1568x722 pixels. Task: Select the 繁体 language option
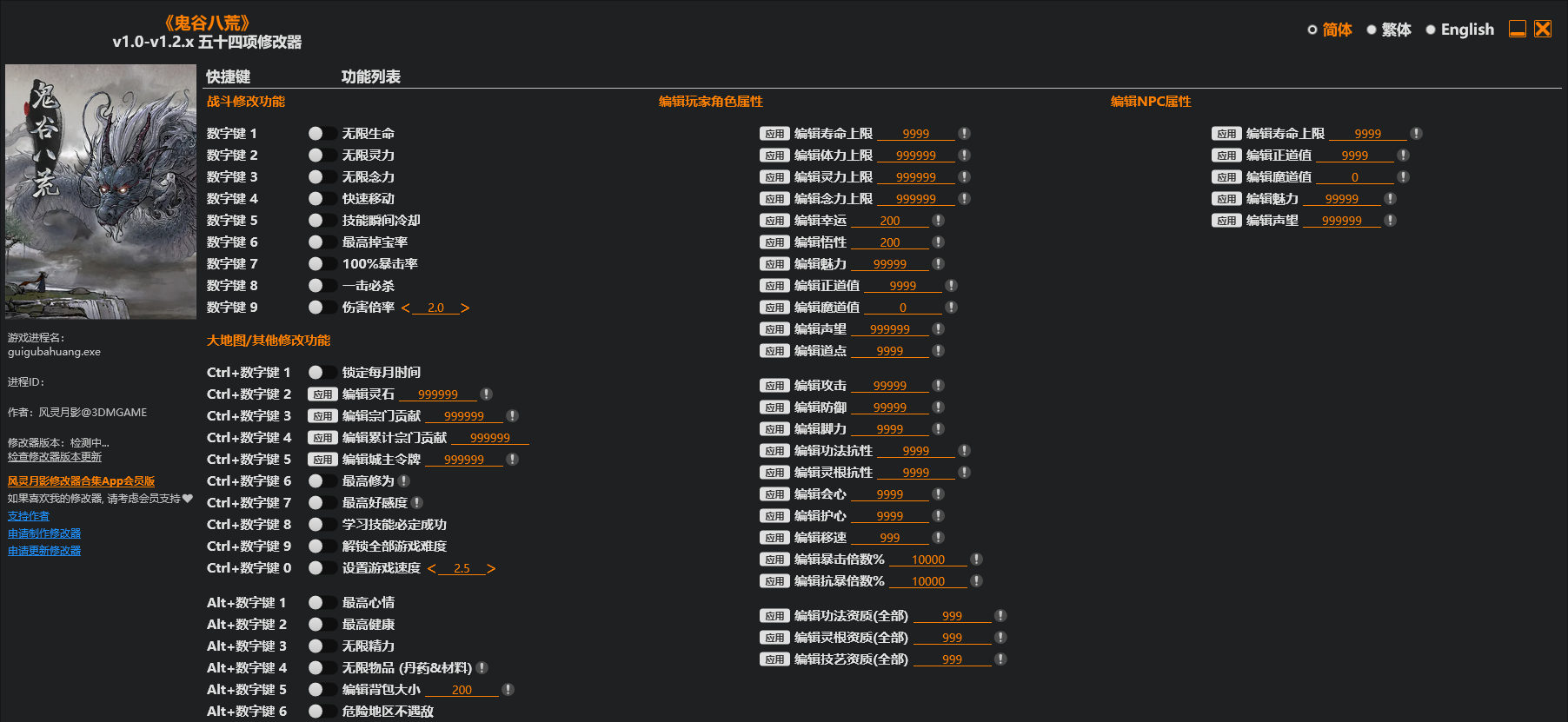tap(1388, 30)
